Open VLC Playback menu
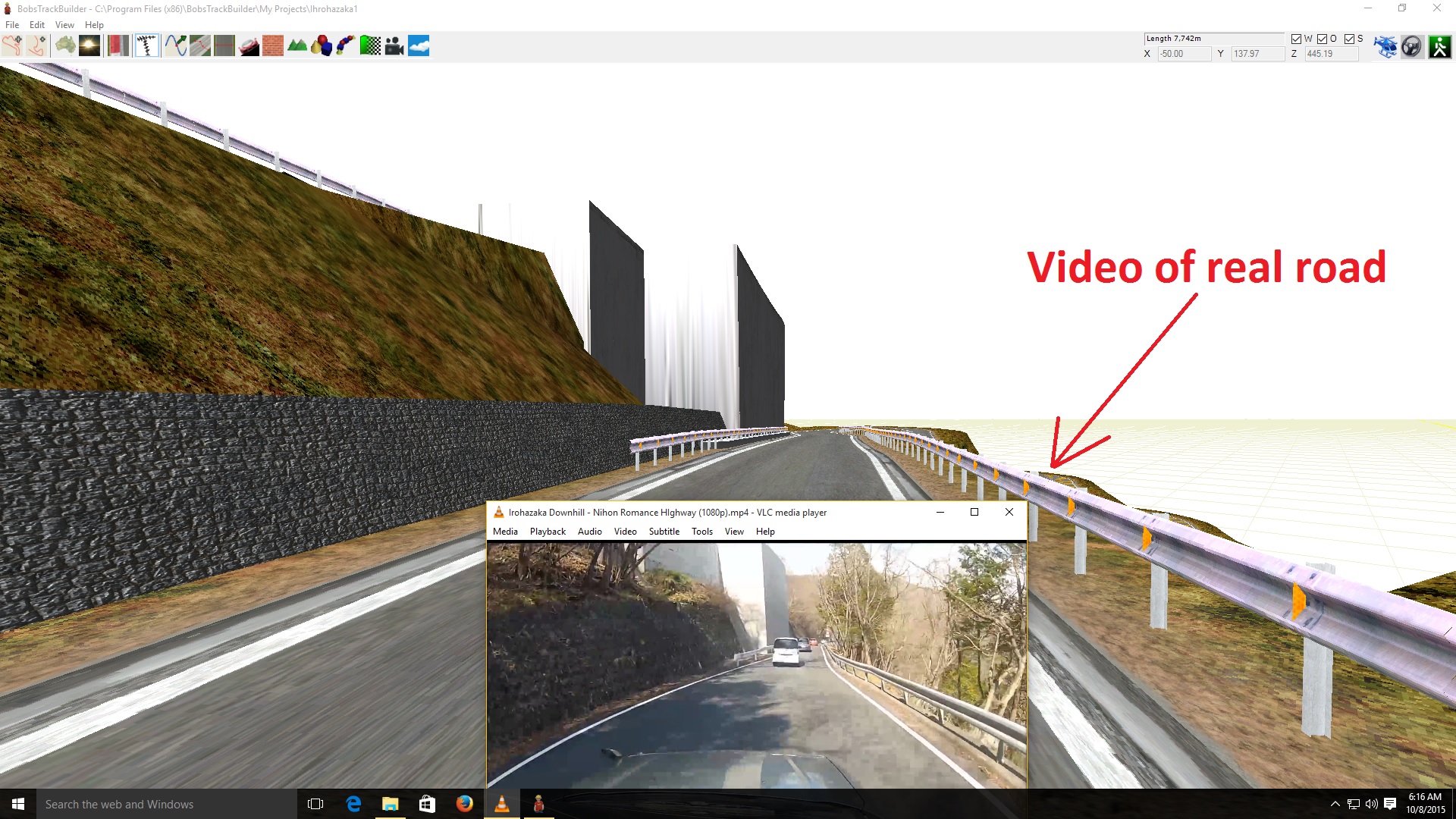 [548, 532]
